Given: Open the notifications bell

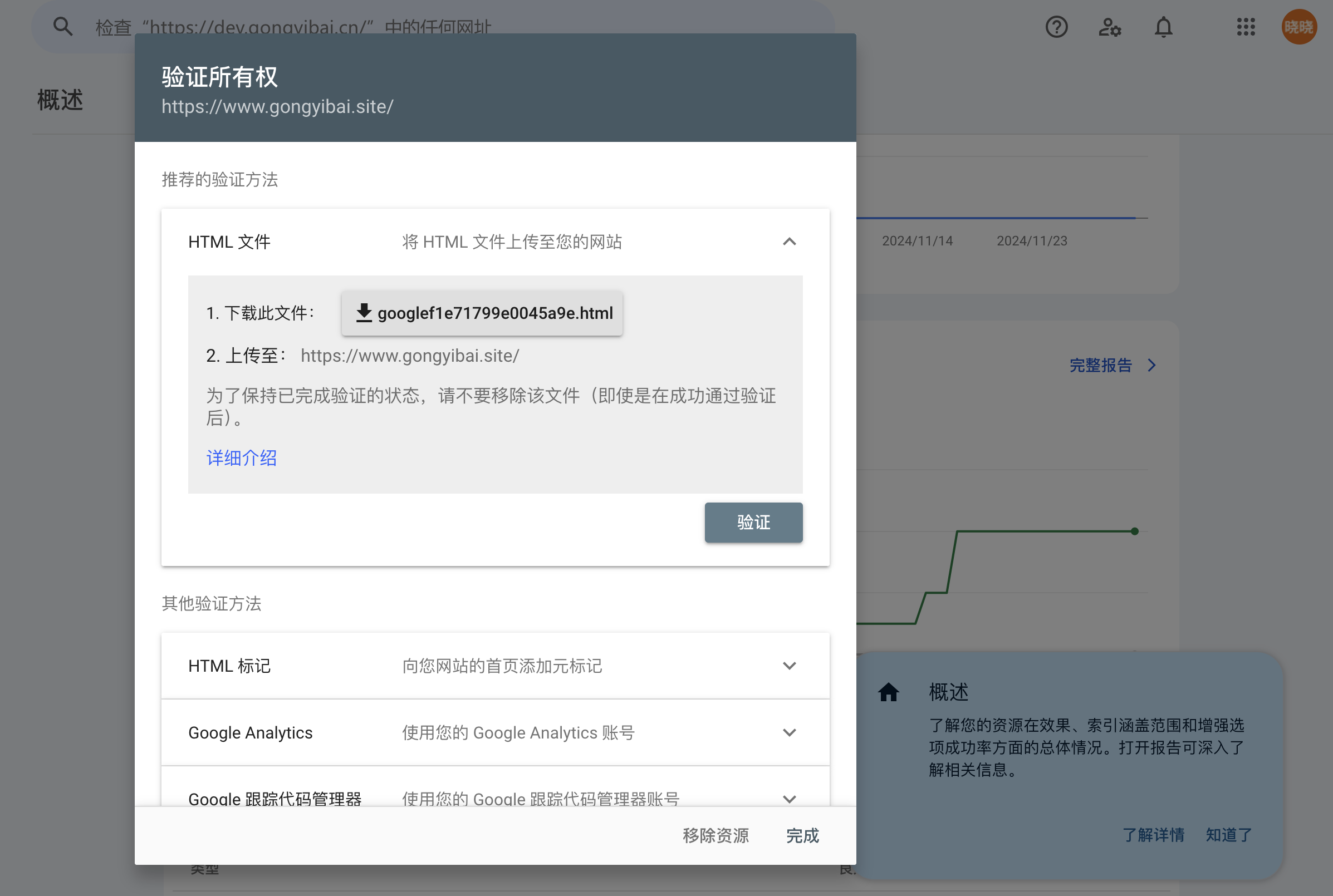Looking at the screenshot, I should point(1163,27).
